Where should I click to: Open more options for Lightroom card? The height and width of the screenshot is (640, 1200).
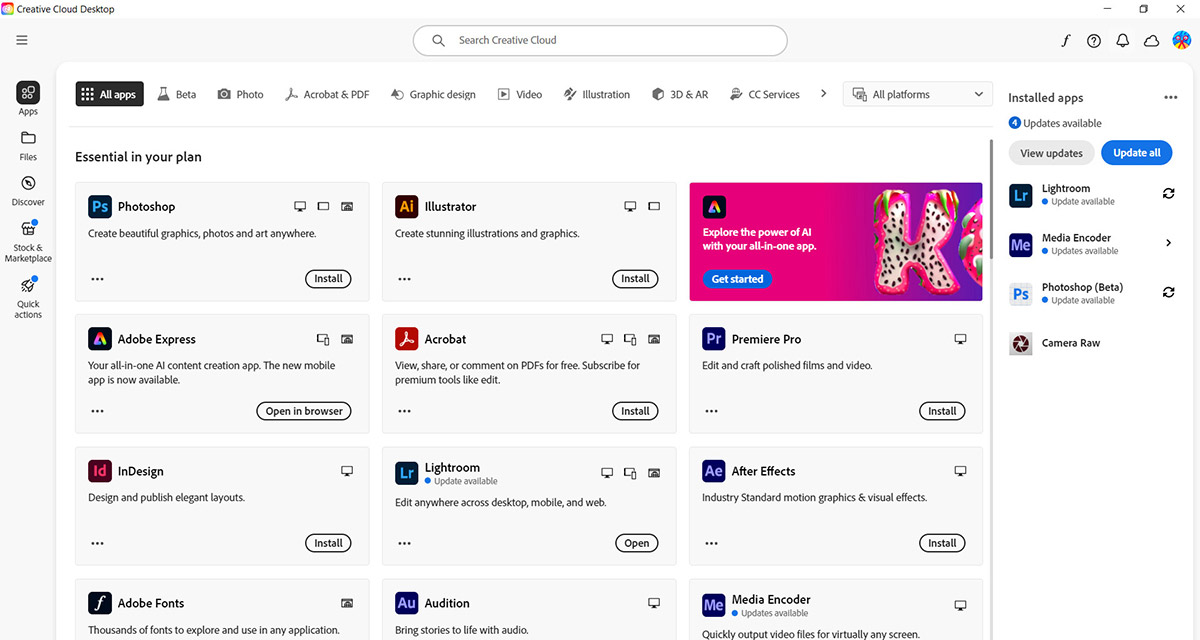point(404,543)
